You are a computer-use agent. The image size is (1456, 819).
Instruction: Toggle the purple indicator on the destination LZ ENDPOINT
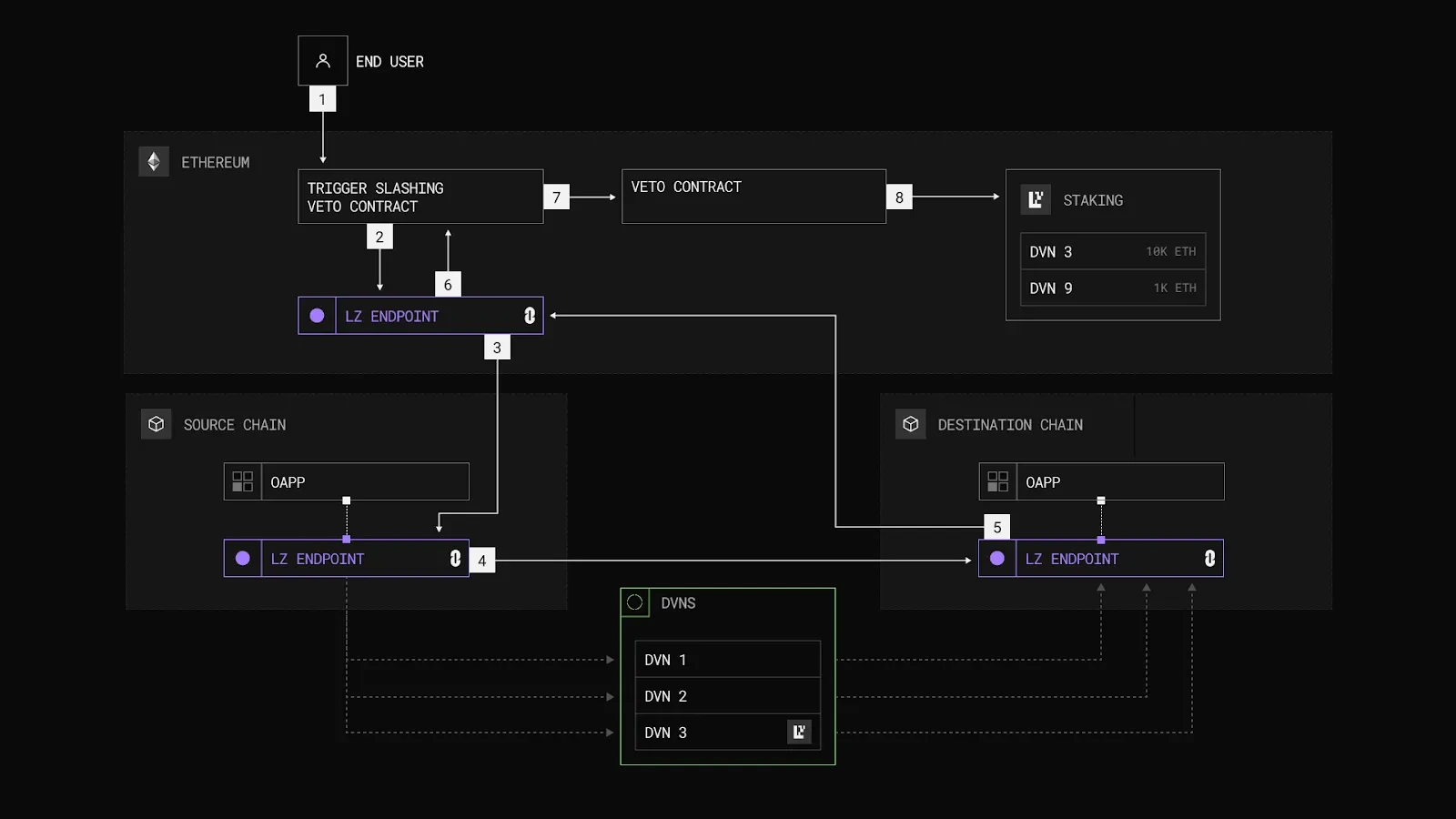pos(996,558)
